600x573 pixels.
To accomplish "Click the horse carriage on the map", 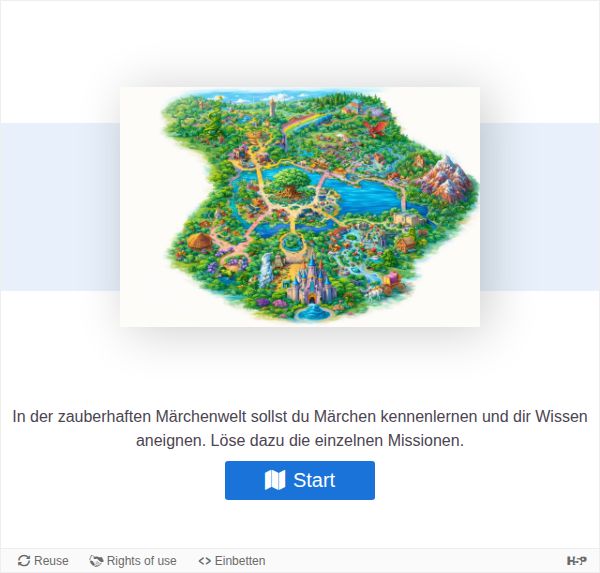I will click(x=384, y=286).
